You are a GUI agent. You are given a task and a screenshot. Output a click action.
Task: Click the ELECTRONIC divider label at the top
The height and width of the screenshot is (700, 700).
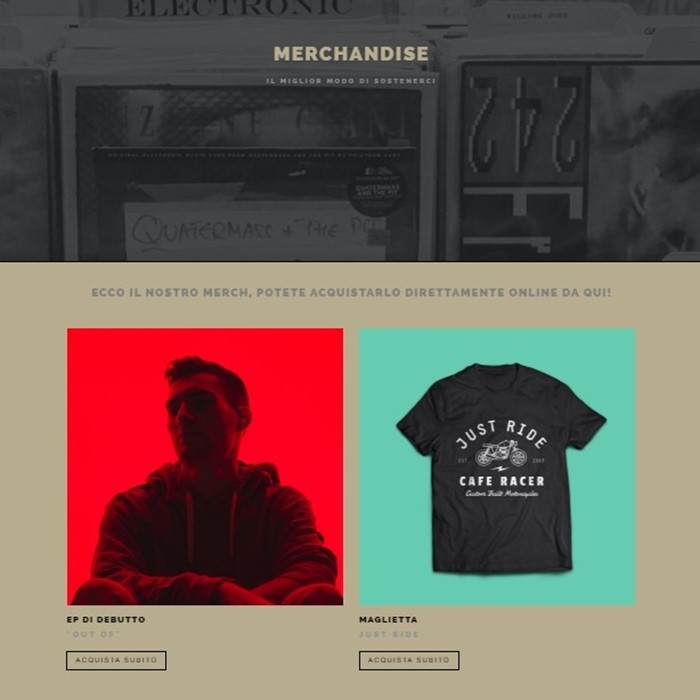tap(239, 8)
